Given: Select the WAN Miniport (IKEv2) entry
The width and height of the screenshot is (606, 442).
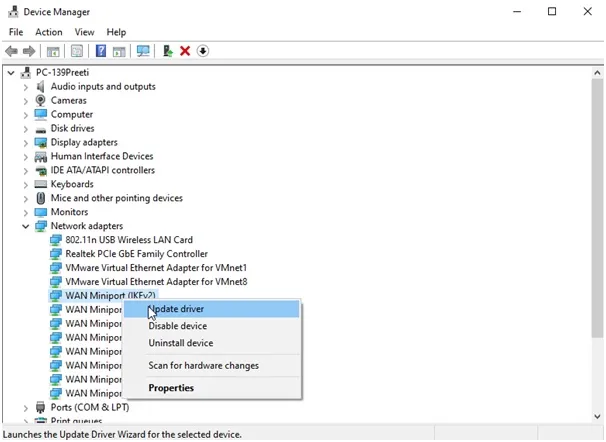Looking at the screenshot, I should pyautogui.click(x=111, y=296).
